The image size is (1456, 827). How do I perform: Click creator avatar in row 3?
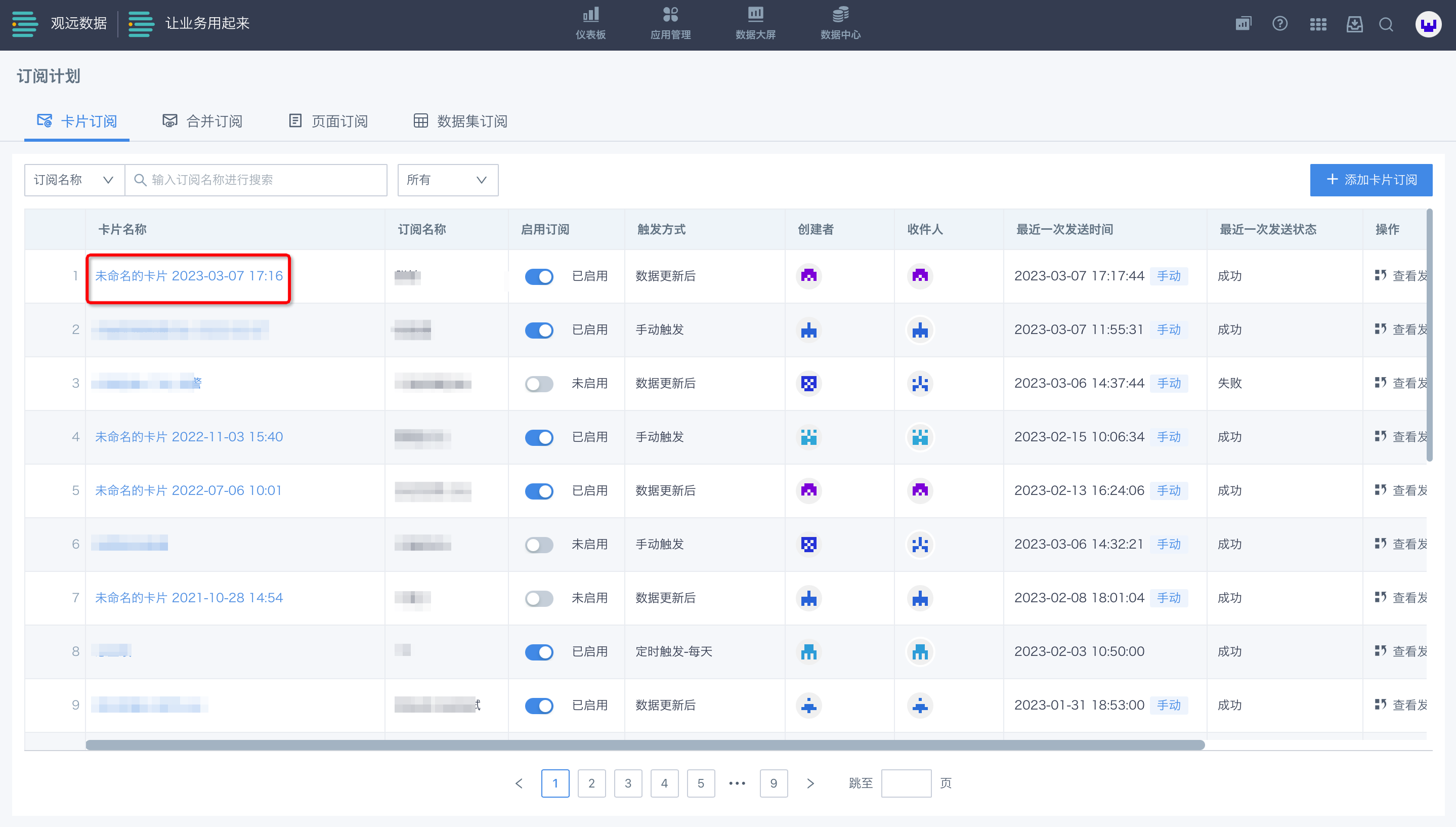point(808,384)
